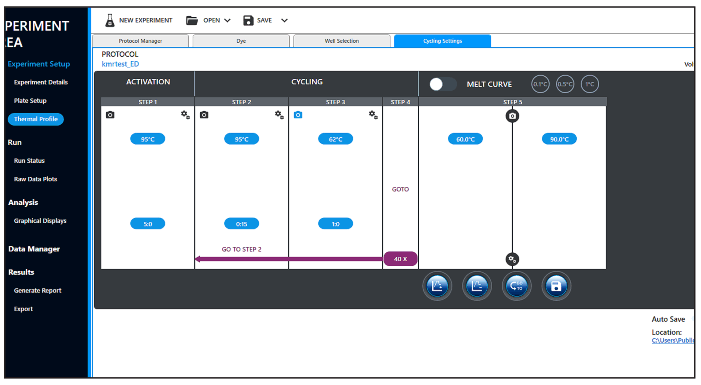Select the 0.1°C melt increment option
This screenshot has height=385, width=701.
[540, 84]
